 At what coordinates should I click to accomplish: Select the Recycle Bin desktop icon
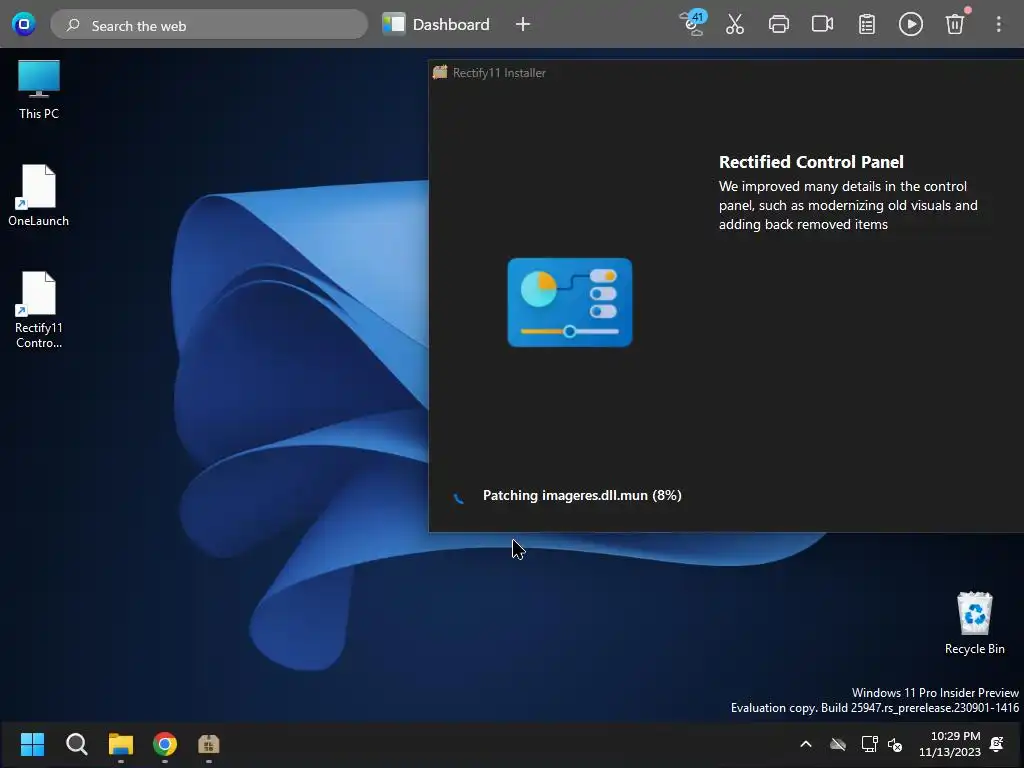tap(974, 623)
